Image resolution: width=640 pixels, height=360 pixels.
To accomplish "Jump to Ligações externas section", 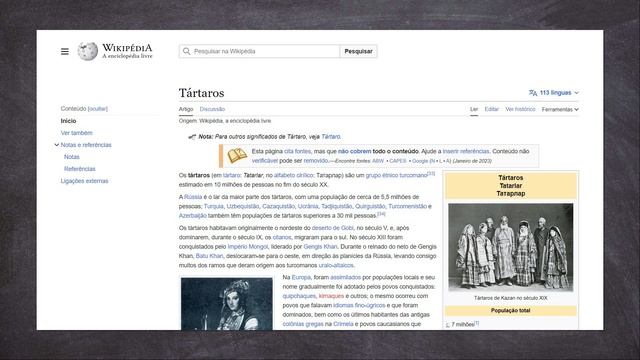I will (x=84, y=181).
